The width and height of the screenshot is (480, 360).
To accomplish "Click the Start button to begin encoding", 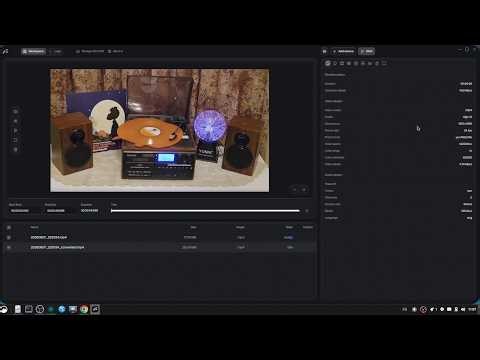I will 367,51.
